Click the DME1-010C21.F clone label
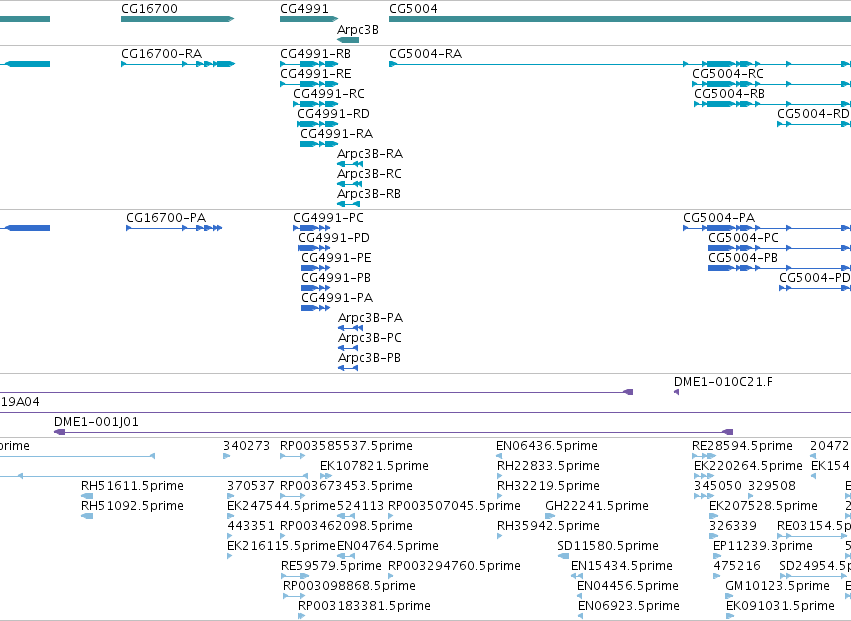This screenshot has width=851, height=621. pyautogui.click(x=723, y=382)
